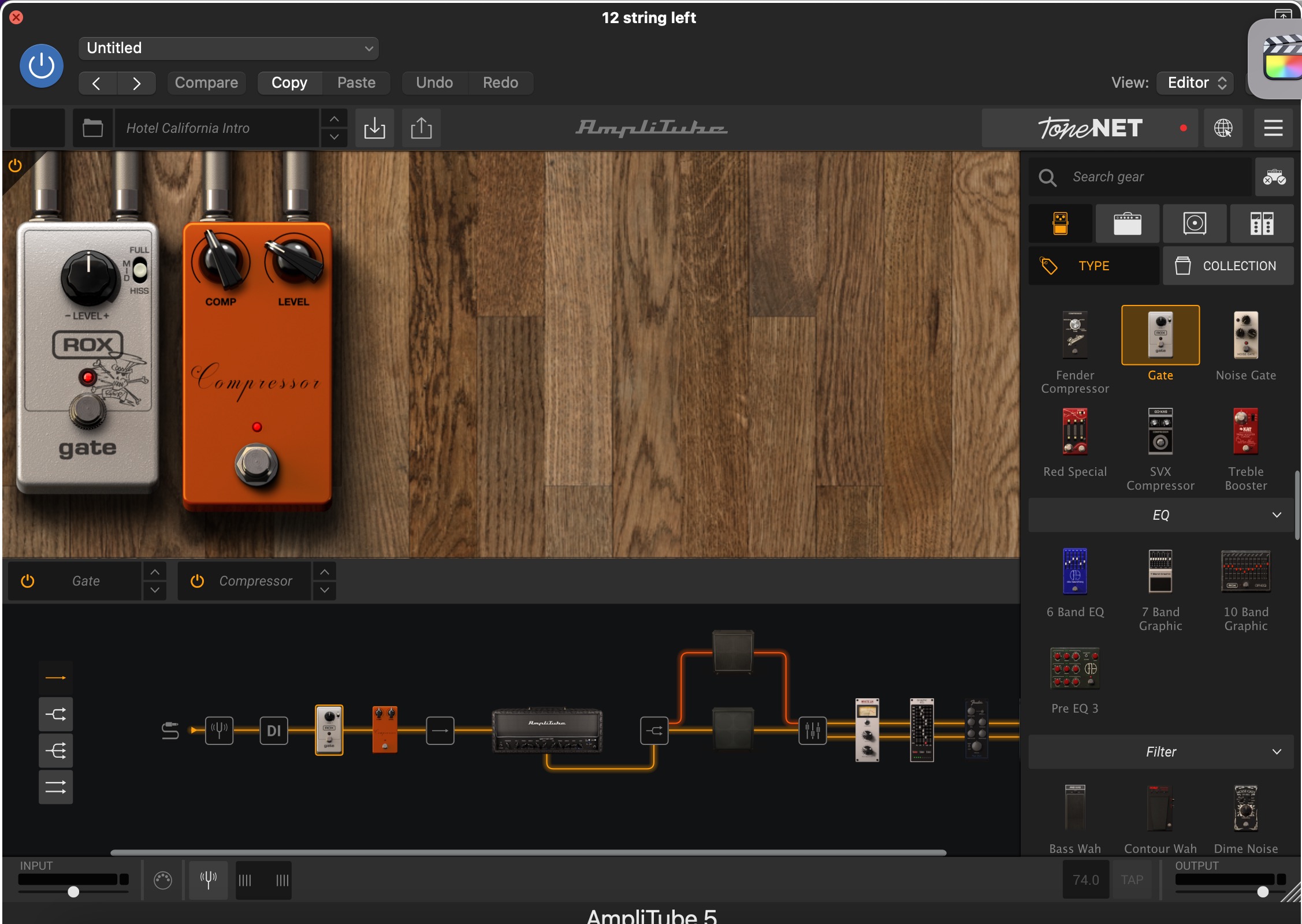Select the orange Compressor in signal chain
The width and height of the screenshot is (1302, 924).
385,729
